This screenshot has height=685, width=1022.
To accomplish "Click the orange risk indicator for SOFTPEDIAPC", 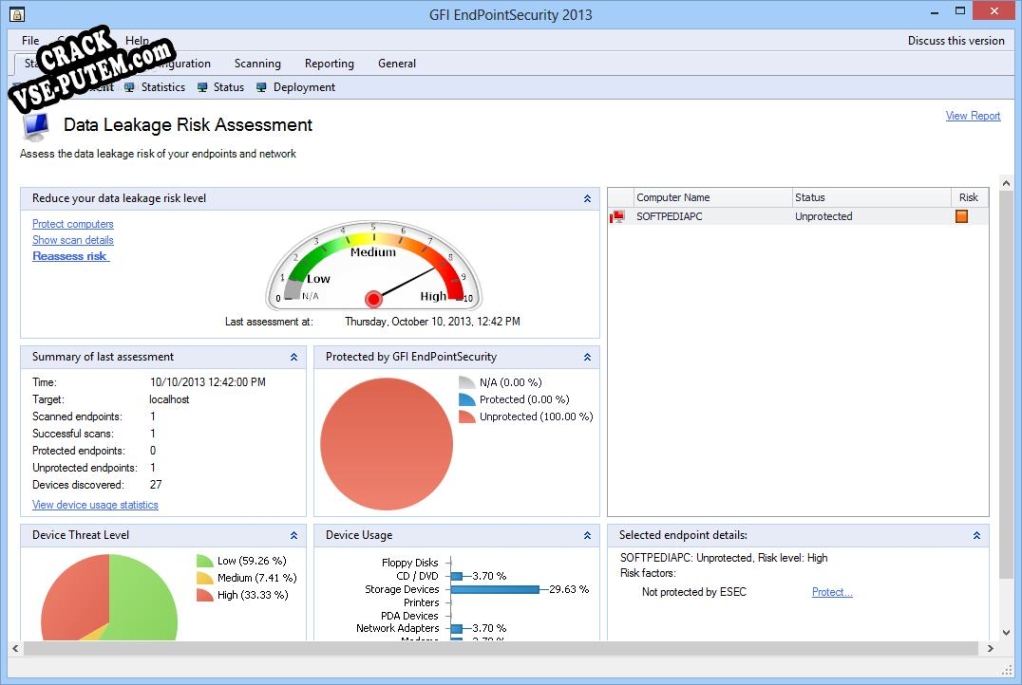I will click(x=961, y=216).
